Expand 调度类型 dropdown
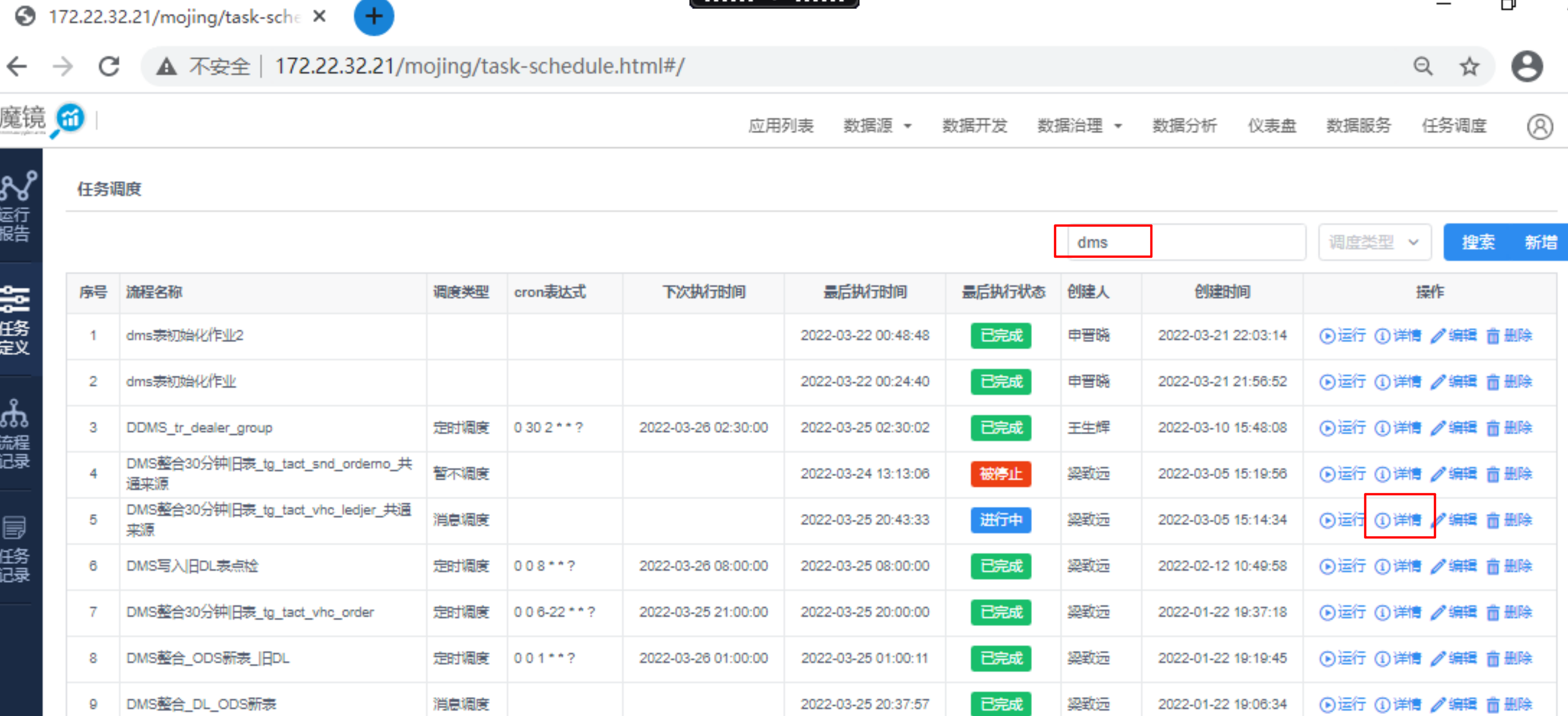This screenshot has height=716, width=1568. tap(1374, 242)
